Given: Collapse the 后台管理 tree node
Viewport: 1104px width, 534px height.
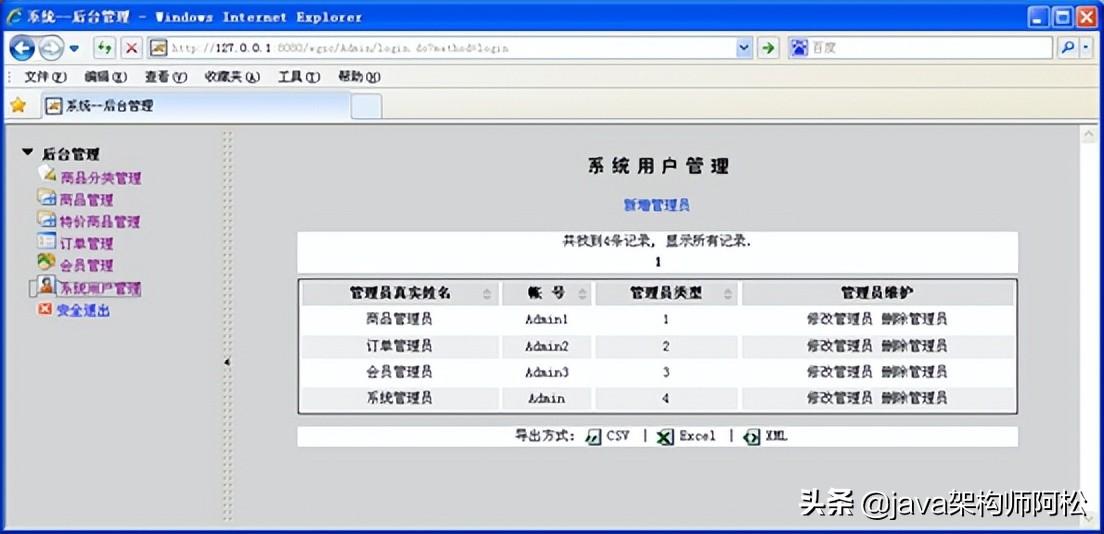Looking at the screenshot, I should click(27, 153).
